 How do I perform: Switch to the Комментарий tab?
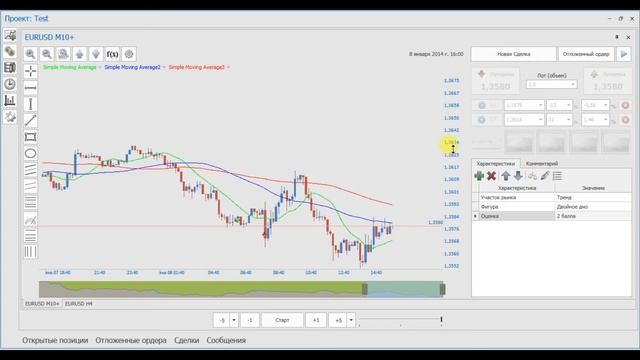coord(542,164)
